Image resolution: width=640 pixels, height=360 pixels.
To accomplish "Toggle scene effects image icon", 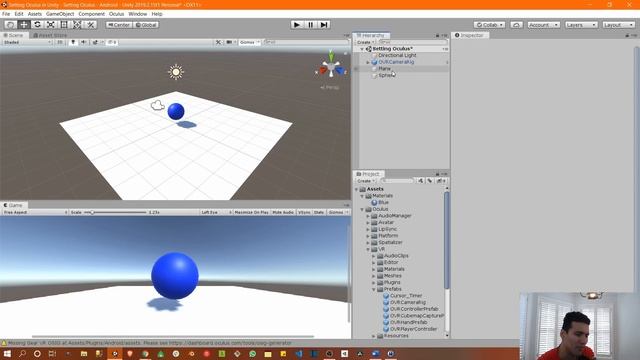I will click(96, 42).
